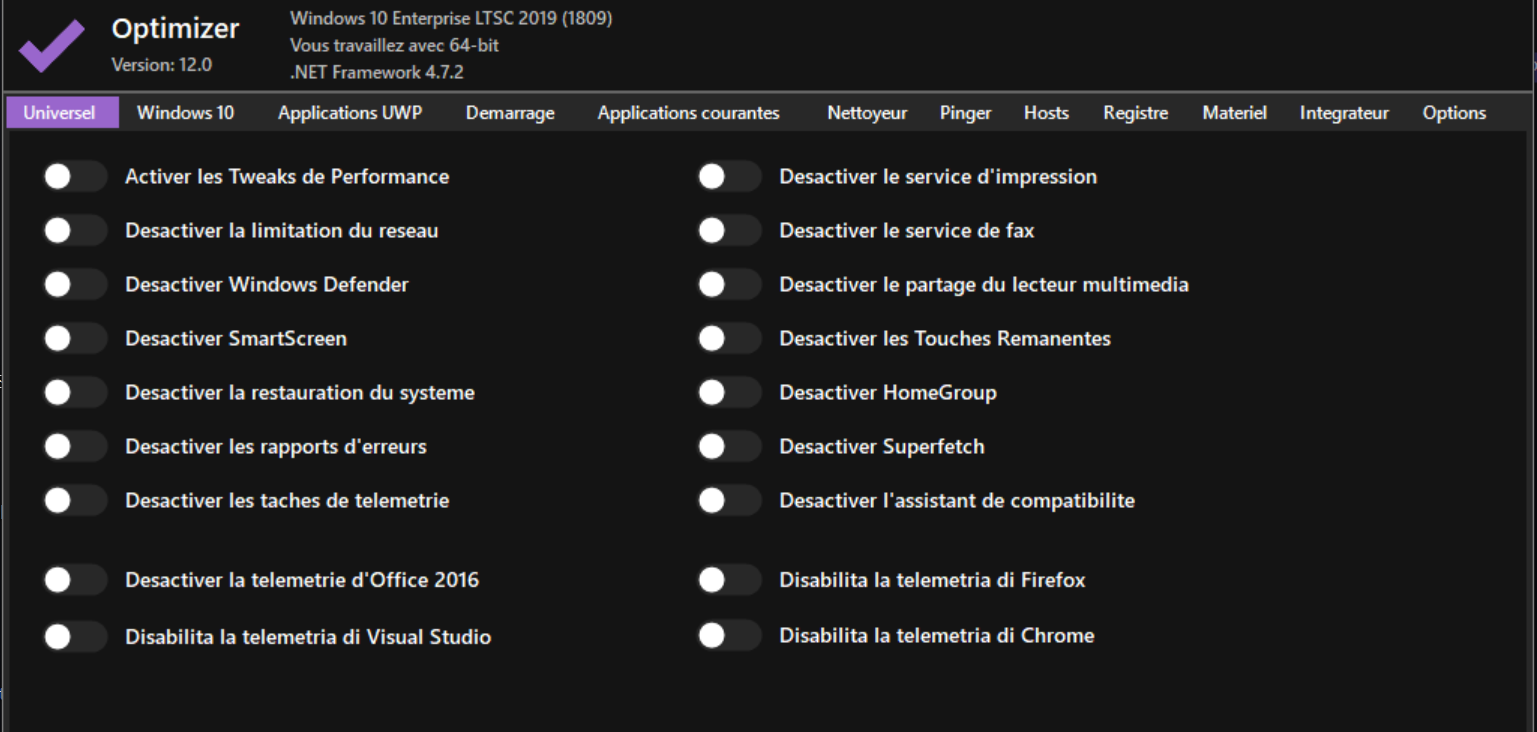Switch to the Windows 10 tab

[x=185, y=113]
